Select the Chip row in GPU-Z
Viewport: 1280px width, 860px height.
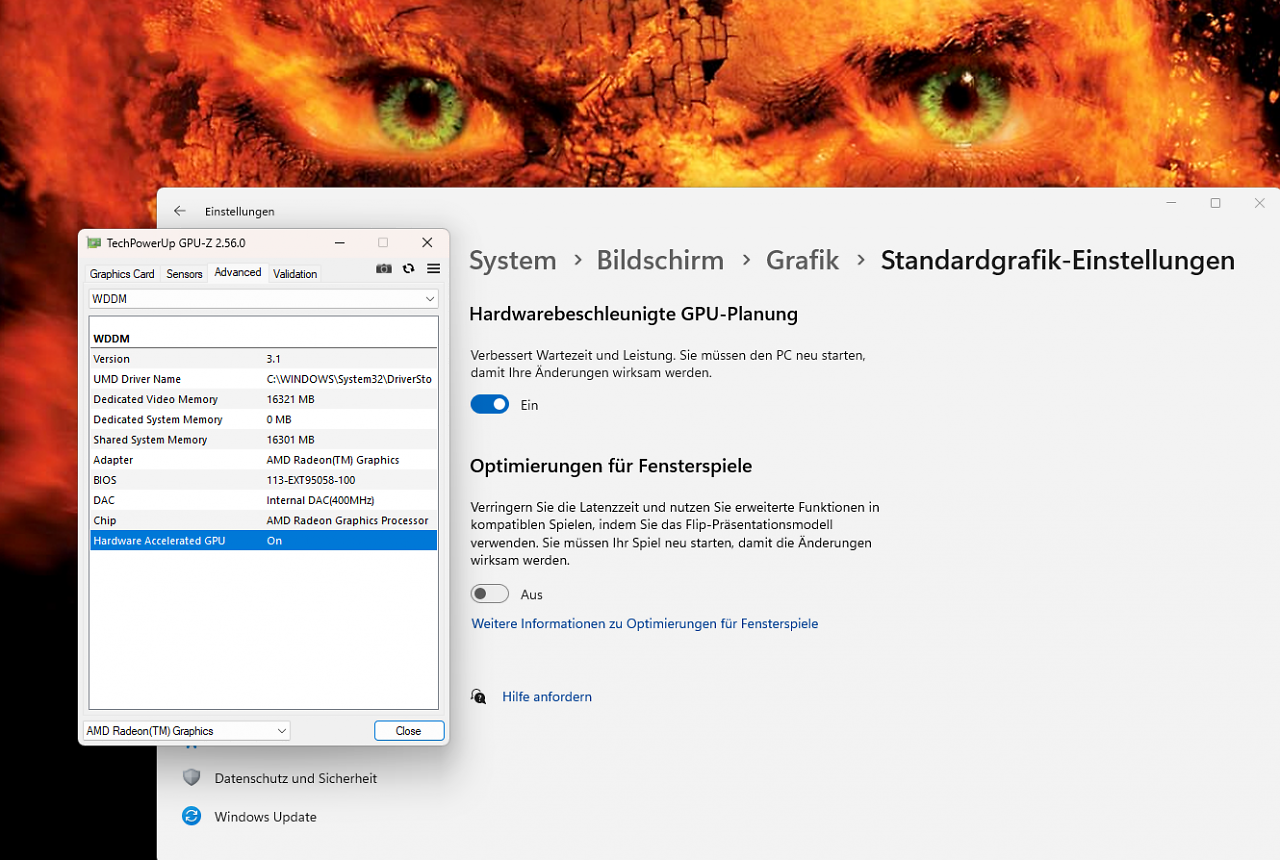[x=264, y=520]
